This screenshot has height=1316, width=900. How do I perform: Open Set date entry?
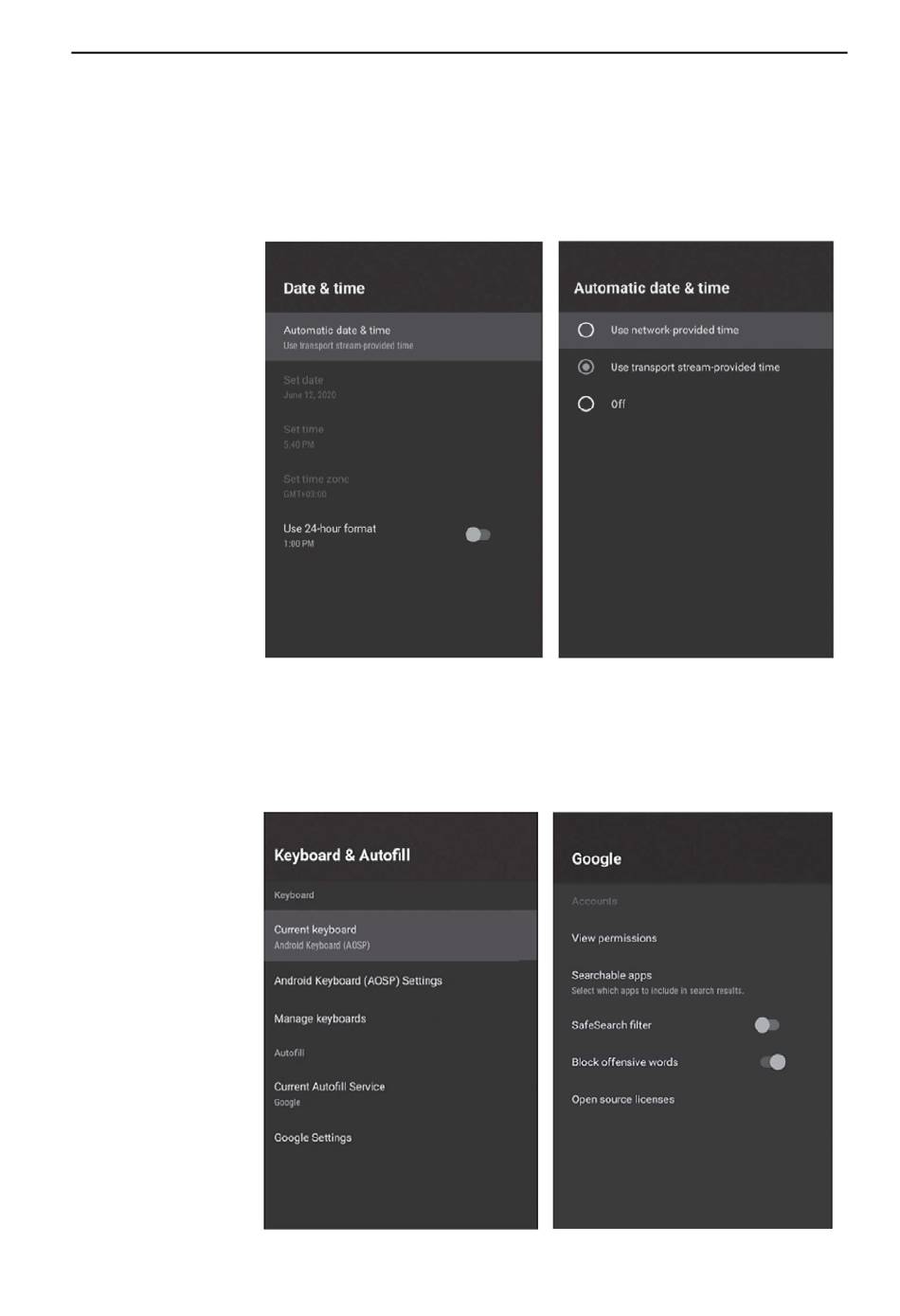404,387
